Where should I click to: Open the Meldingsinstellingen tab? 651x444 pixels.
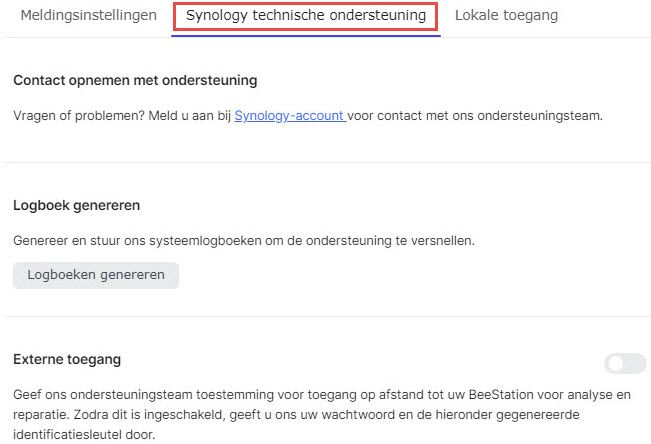coord(88,16)
